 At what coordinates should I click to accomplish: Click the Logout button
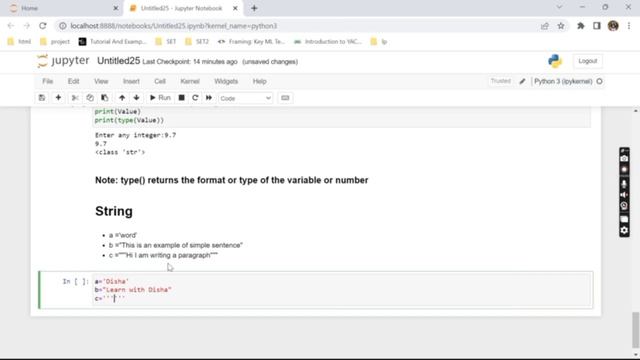587,61
